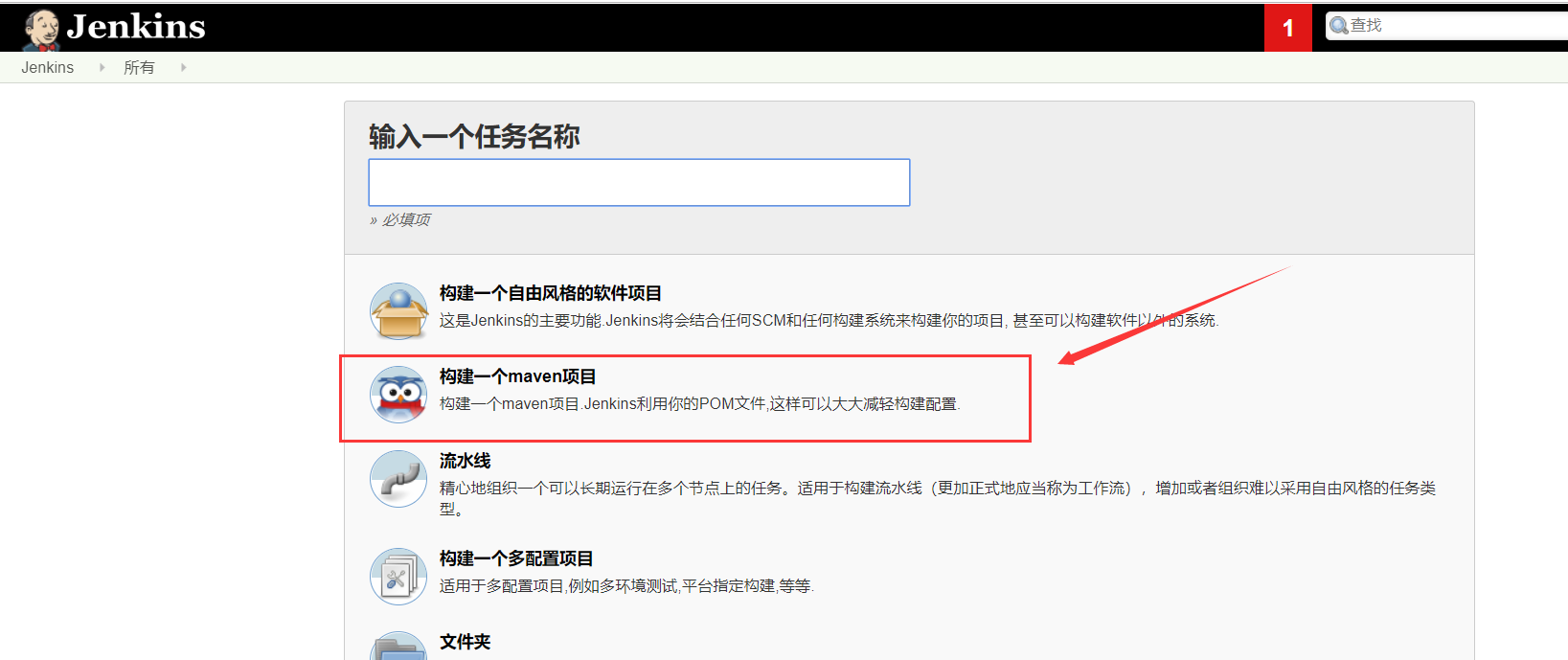Click the magnifier icon in search box
The width and height of the screenshot is (1568, 660).
point(1339,26)
